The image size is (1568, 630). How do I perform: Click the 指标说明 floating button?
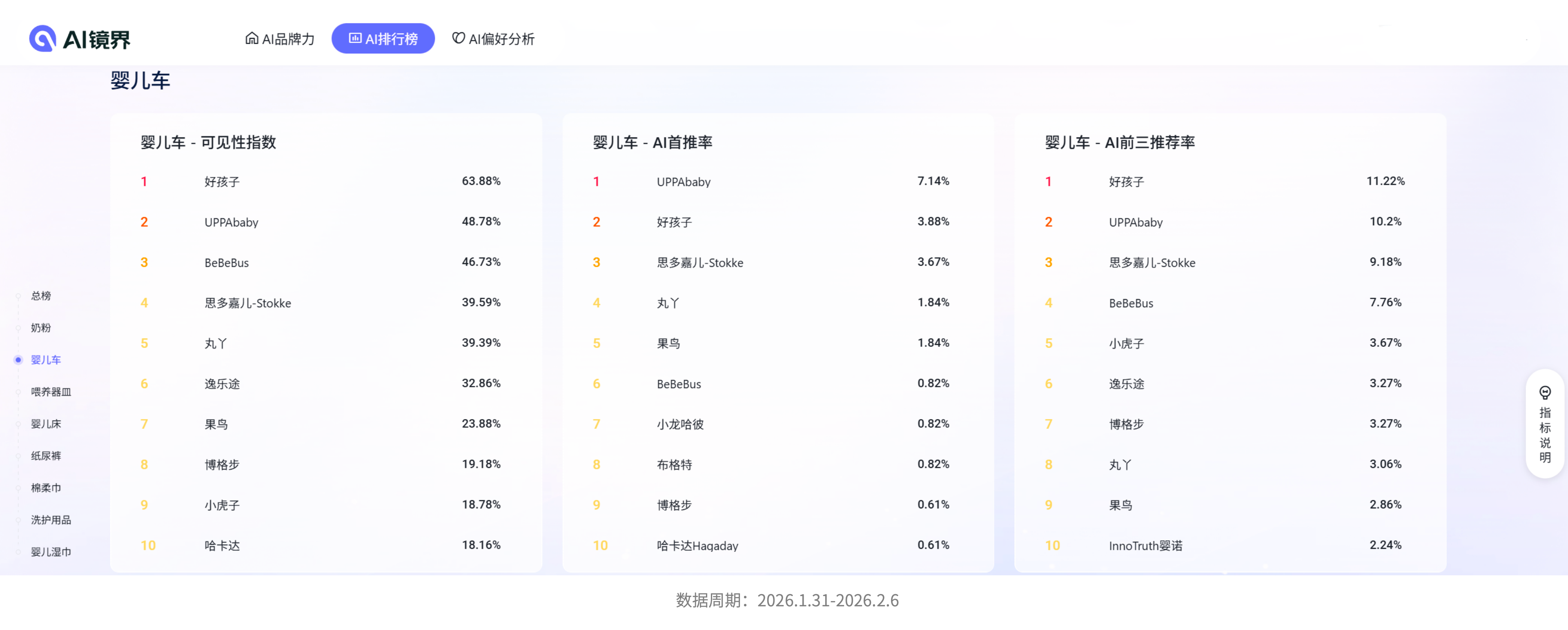click(1545, 426)
